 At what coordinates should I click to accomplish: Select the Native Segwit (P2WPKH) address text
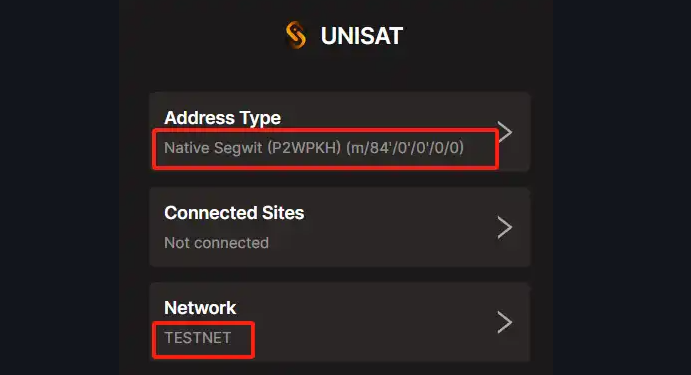point(252,148)
